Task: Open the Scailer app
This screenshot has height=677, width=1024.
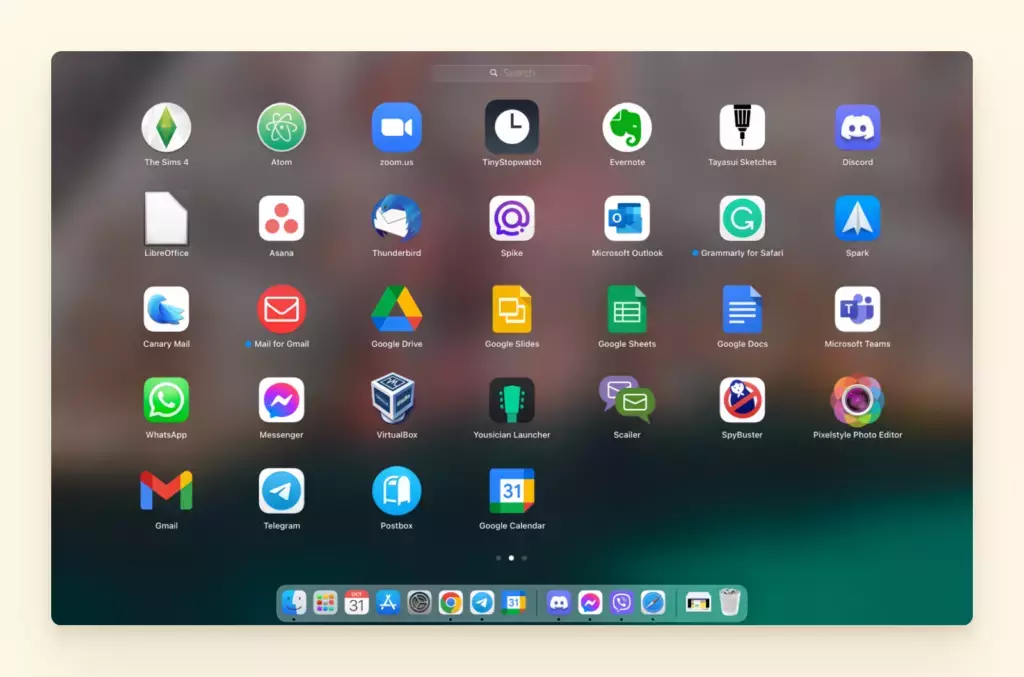Action: point(627,400)
